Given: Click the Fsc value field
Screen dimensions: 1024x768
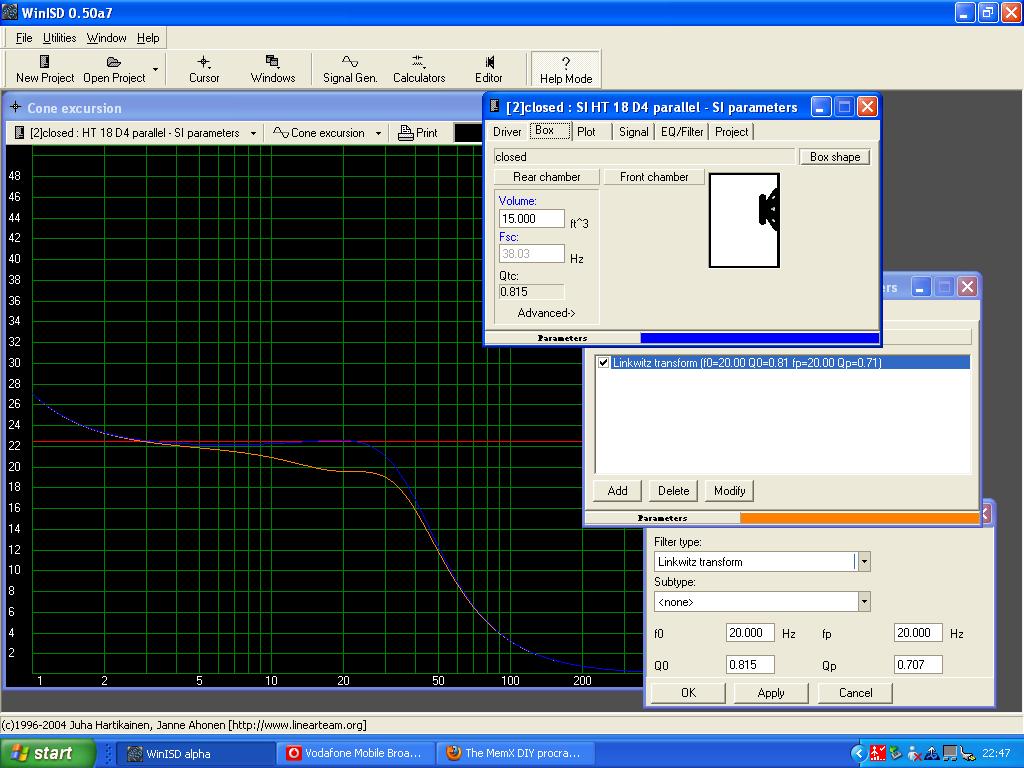Looking at the screenshot, I should 532,253.
